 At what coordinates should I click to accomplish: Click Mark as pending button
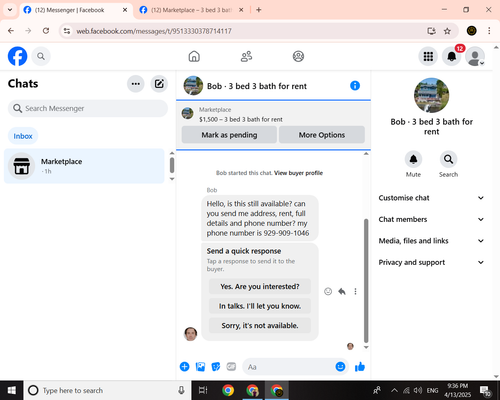(229, 135)
